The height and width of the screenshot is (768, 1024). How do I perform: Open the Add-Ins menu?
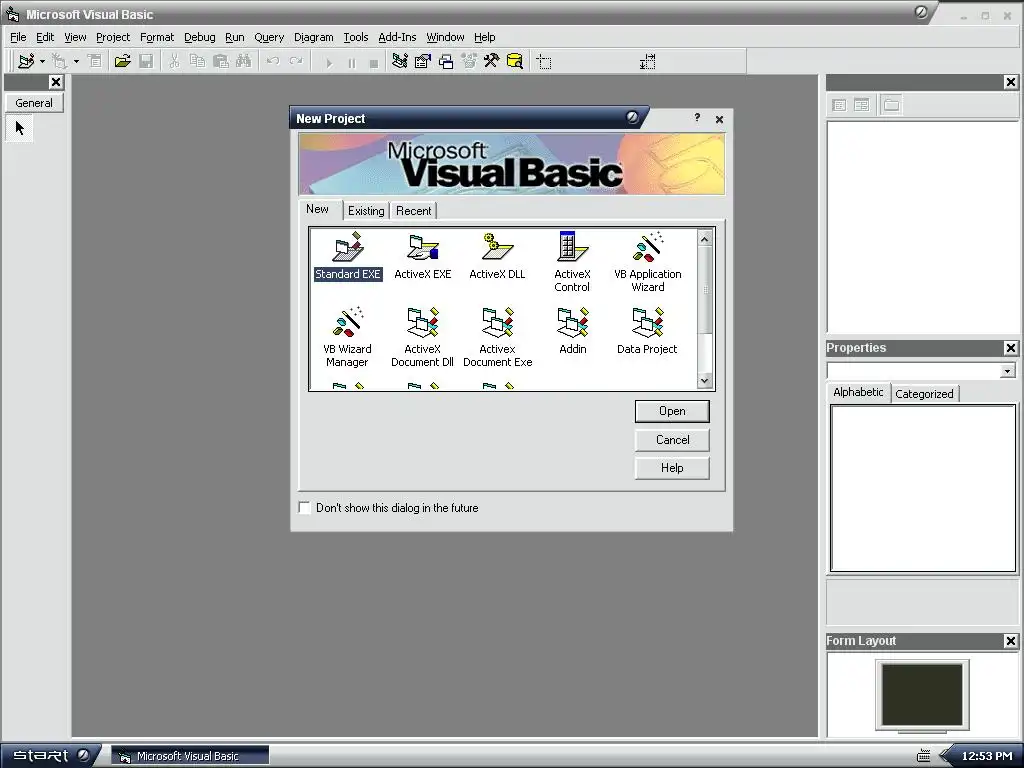(397, 37)
